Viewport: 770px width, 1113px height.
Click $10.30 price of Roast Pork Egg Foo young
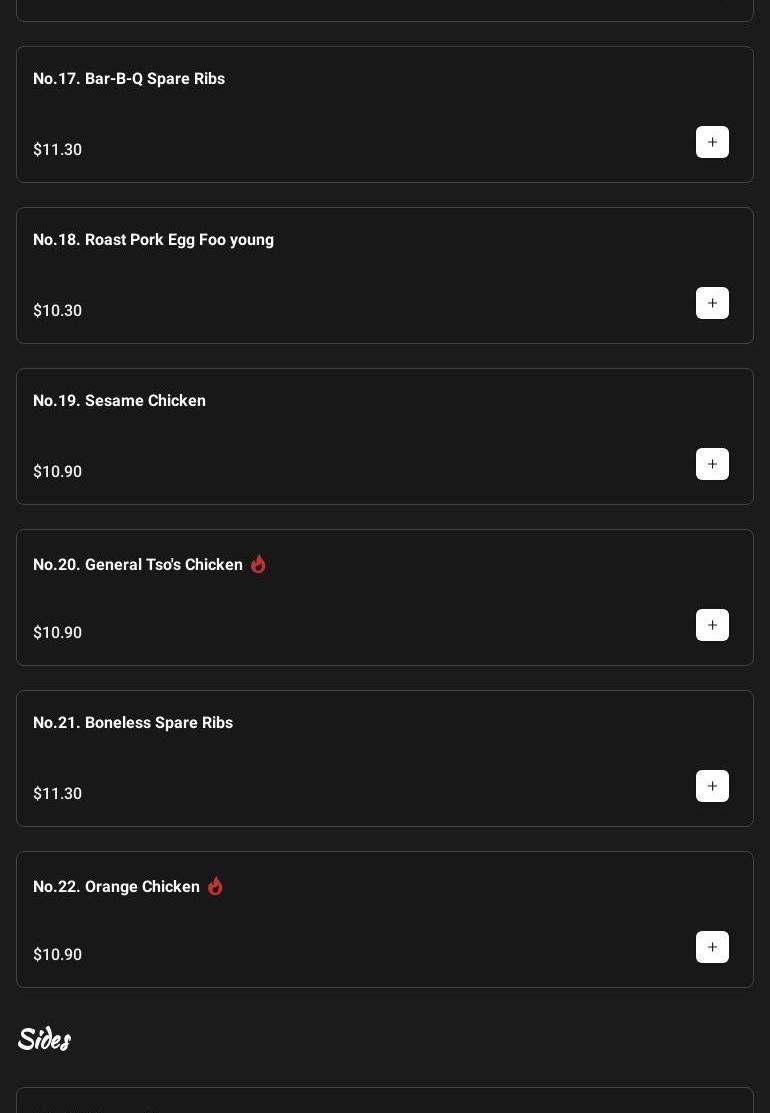57,310
